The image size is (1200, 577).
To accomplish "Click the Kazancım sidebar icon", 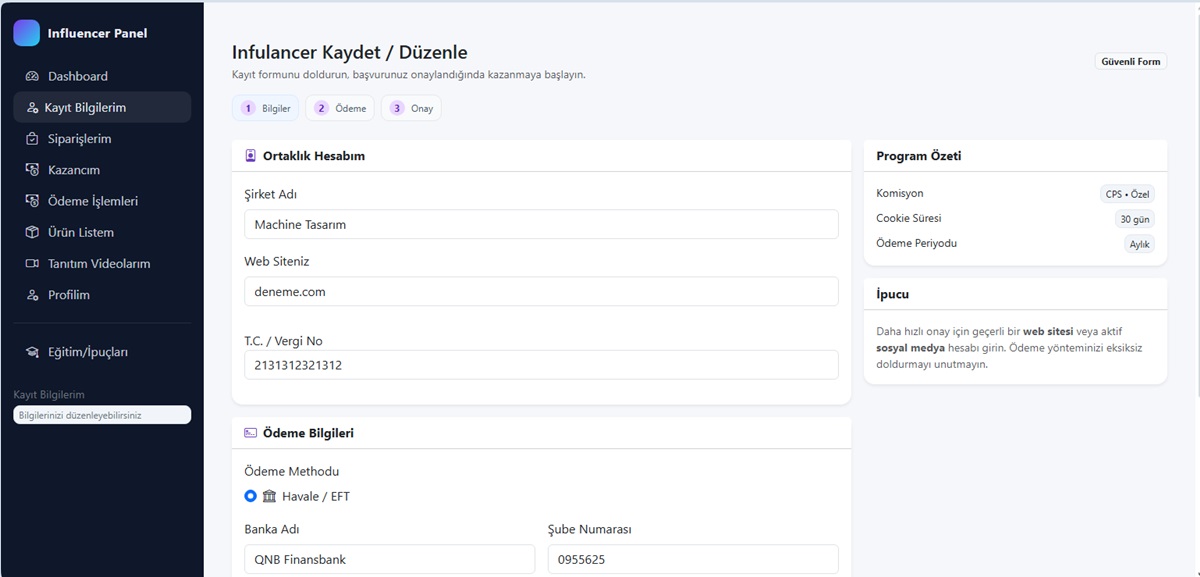I will 32,170.
